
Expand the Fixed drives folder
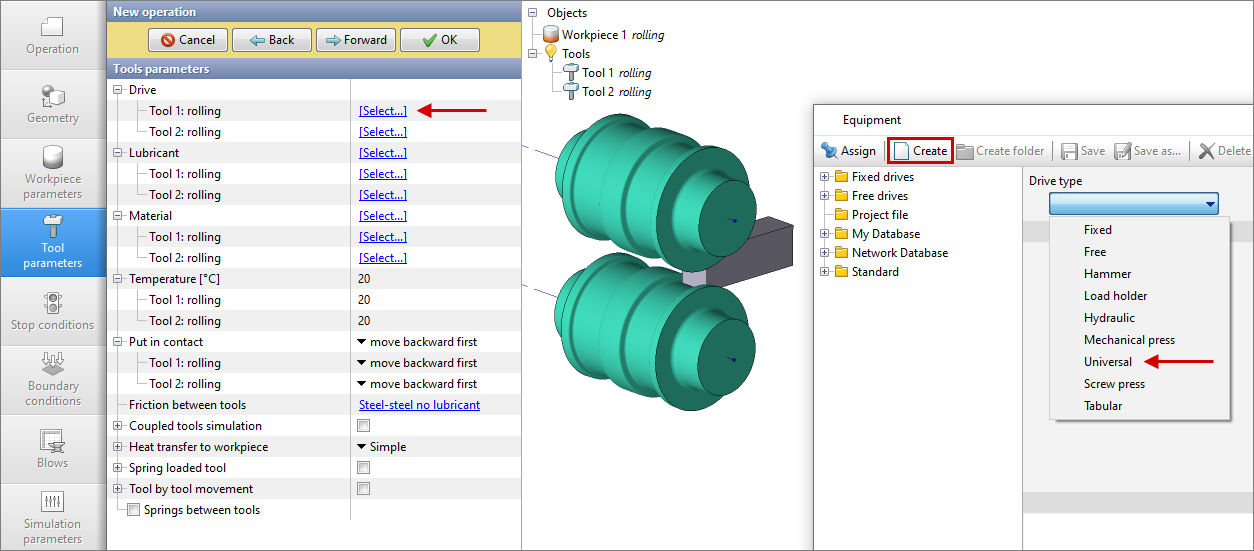point(825,177)
